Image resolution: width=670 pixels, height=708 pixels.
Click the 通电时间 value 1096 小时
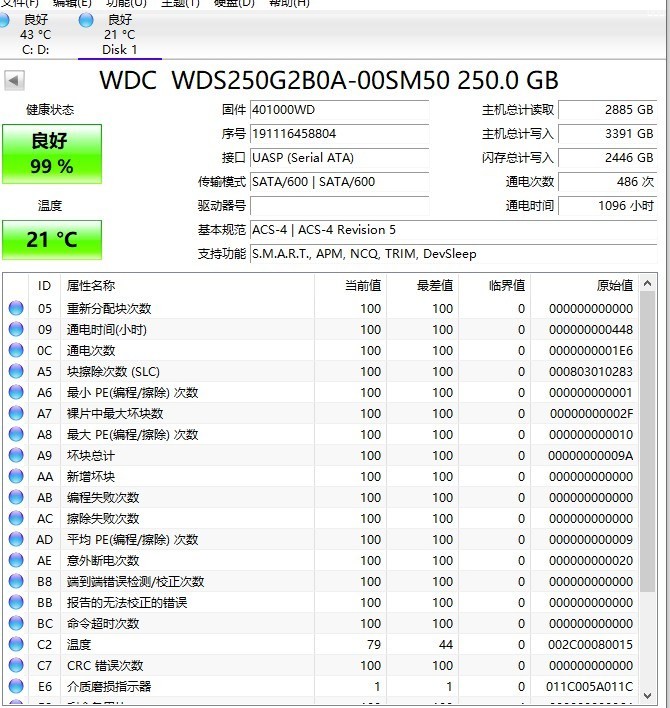[x=608, y=206]
